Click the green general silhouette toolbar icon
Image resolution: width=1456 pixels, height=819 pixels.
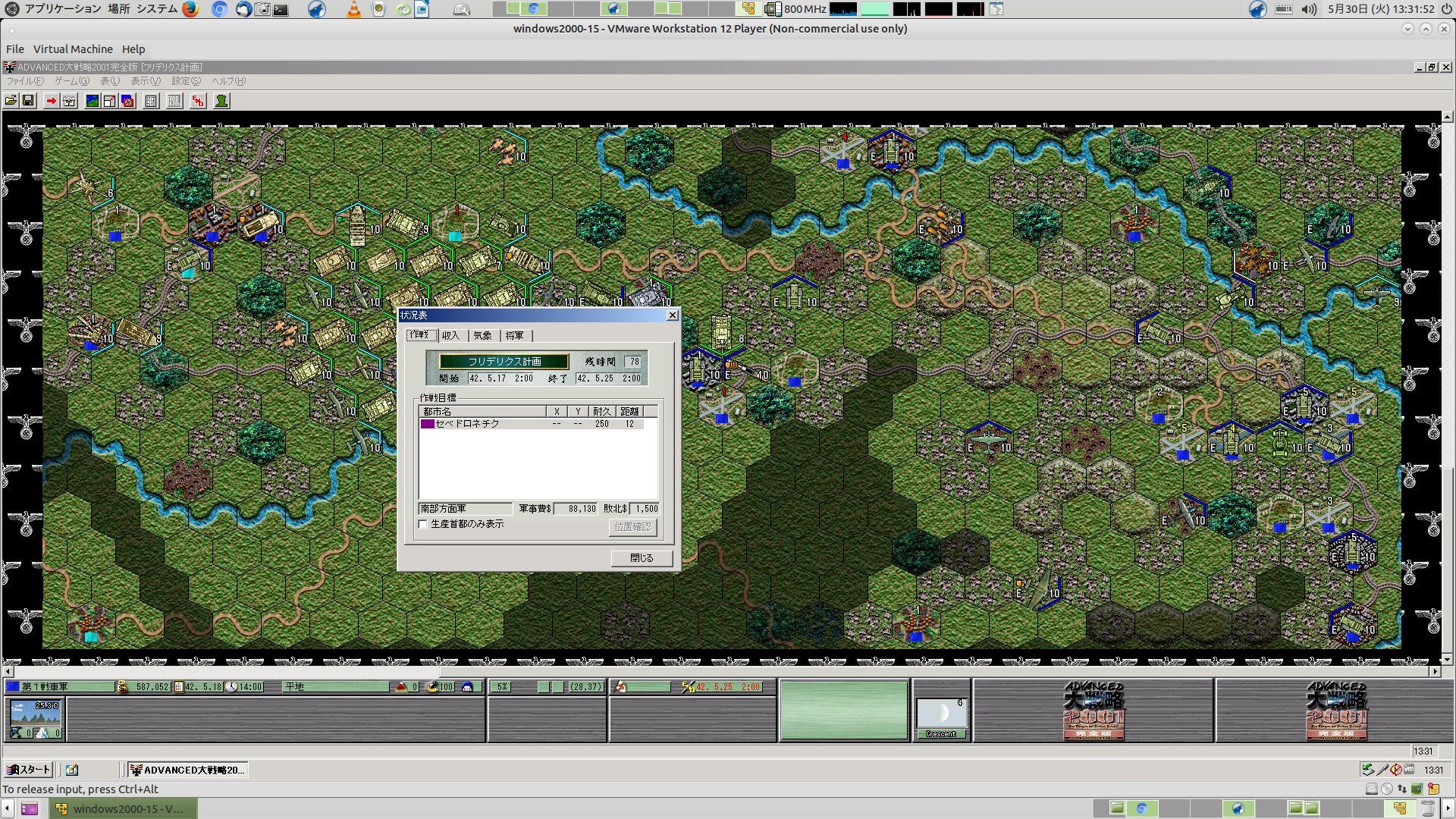pos(221,101)
